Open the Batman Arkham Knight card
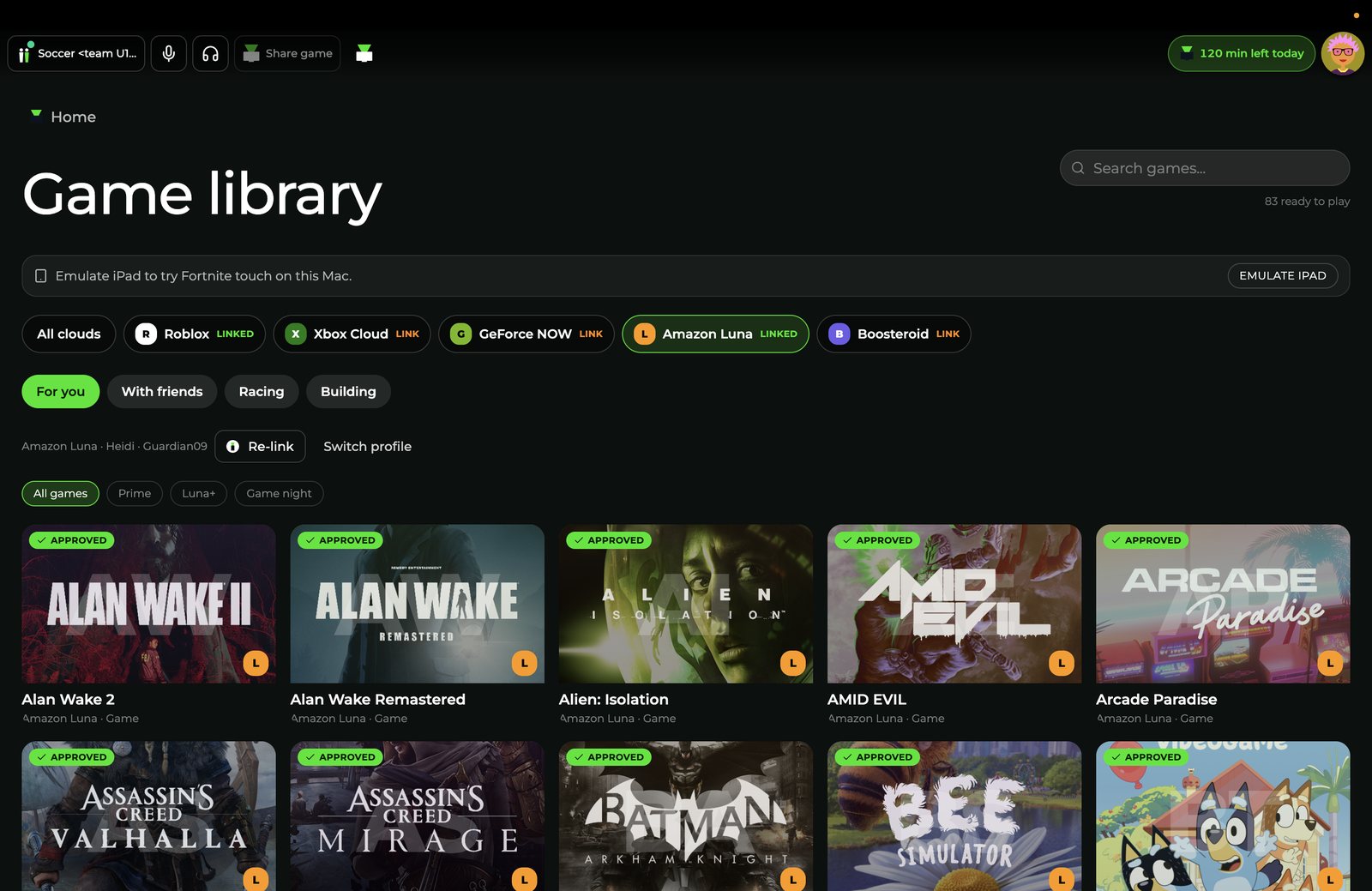This screenshot has height=891, width=1372. (x=685, y=816)
